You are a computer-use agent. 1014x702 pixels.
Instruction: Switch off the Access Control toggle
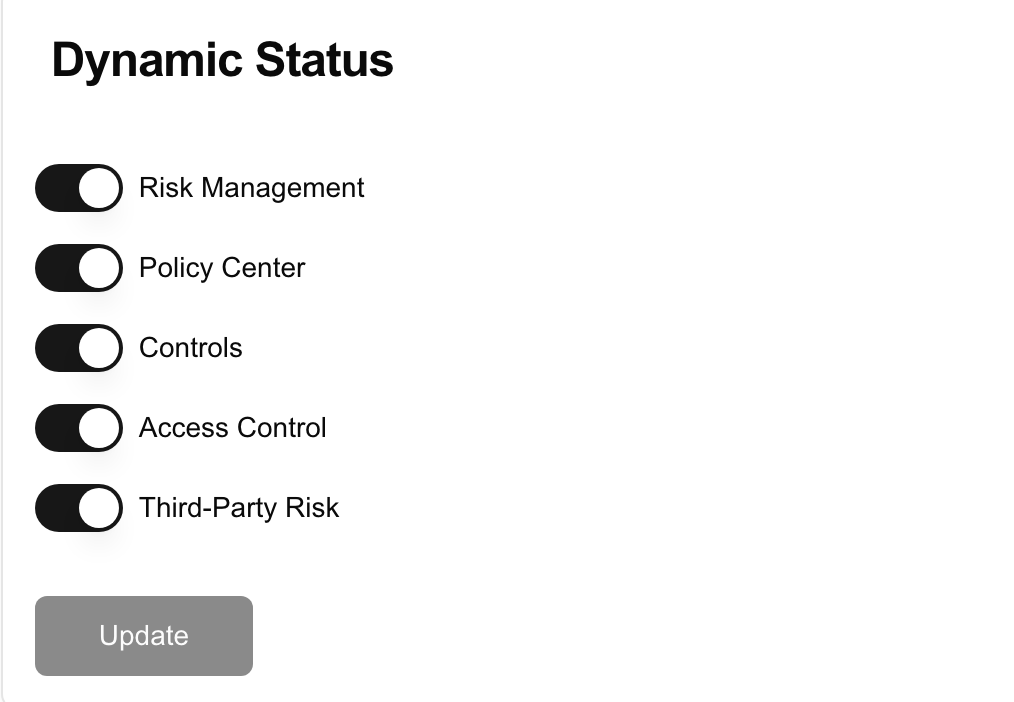(79, 428)
